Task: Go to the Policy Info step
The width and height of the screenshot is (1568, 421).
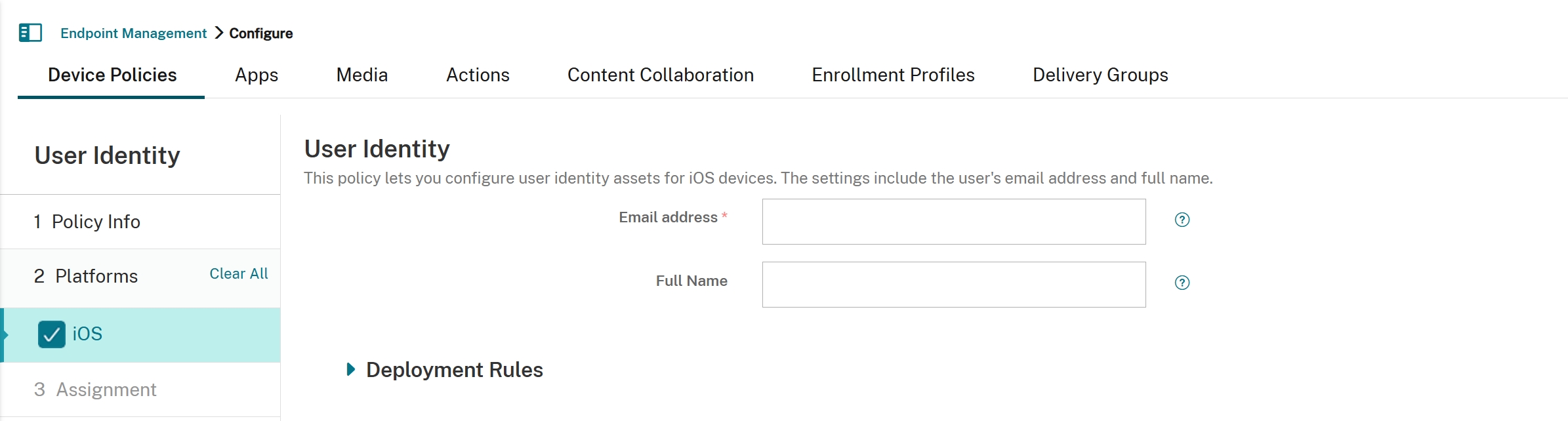Action: click(x=96, y=222)
